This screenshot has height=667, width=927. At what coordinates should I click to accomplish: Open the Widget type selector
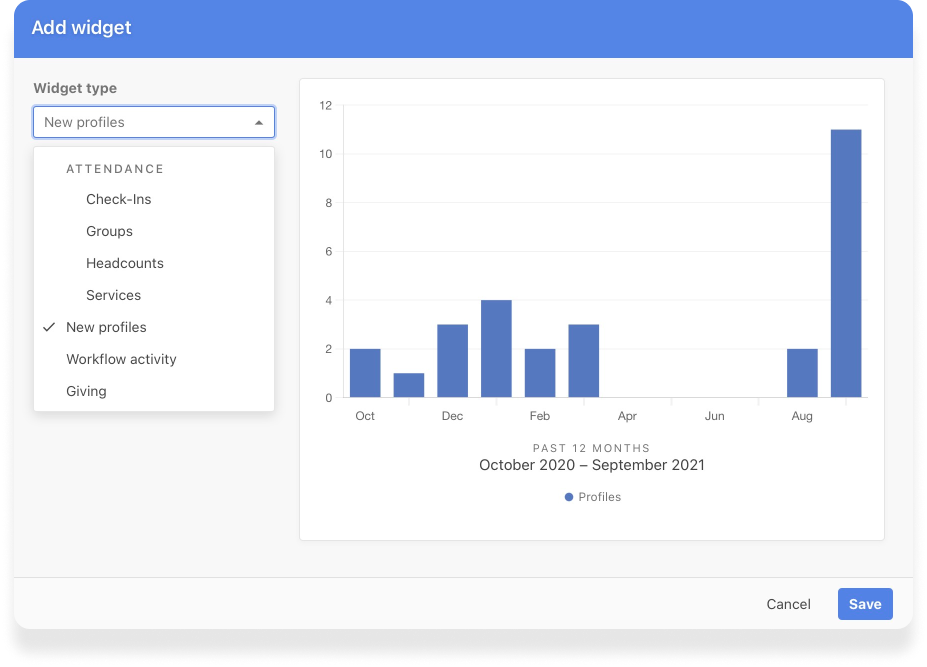pyautogui.click(x=153, y=121)
